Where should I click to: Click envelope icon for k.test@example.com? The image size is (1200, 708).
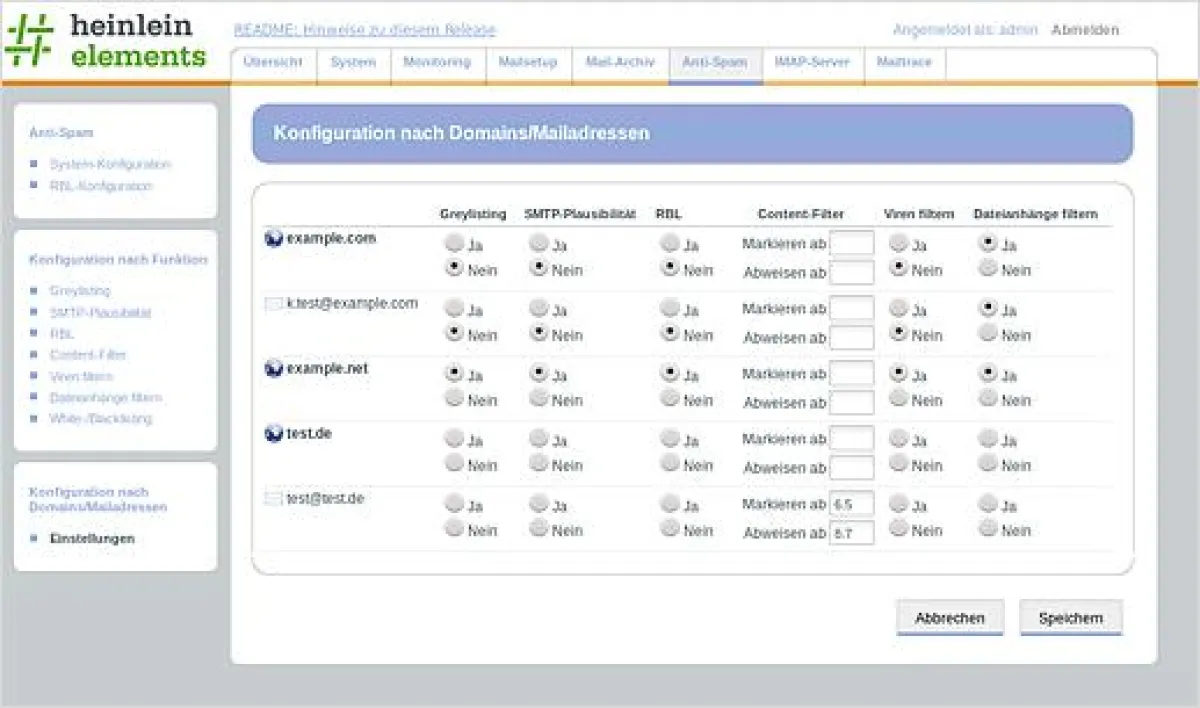273,304
